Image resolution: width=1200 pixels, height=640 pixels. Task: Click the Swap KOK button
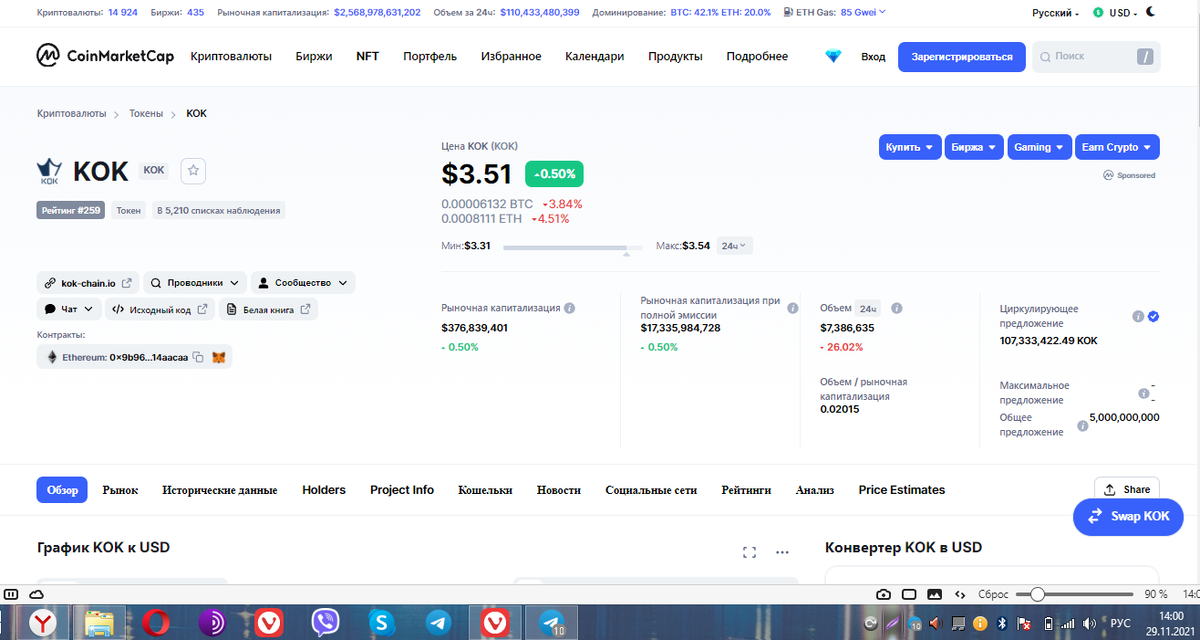[x=1128, y=517]
